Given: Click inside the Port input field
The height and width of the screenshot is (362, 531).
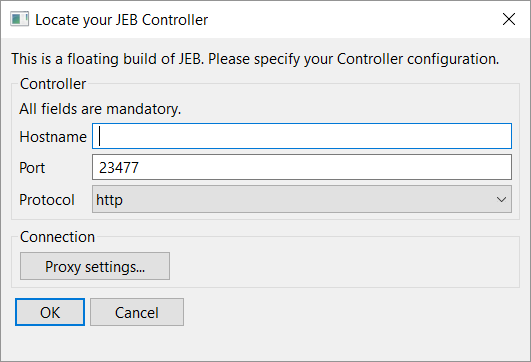Looking at the screenshot, I should [302, 167].
